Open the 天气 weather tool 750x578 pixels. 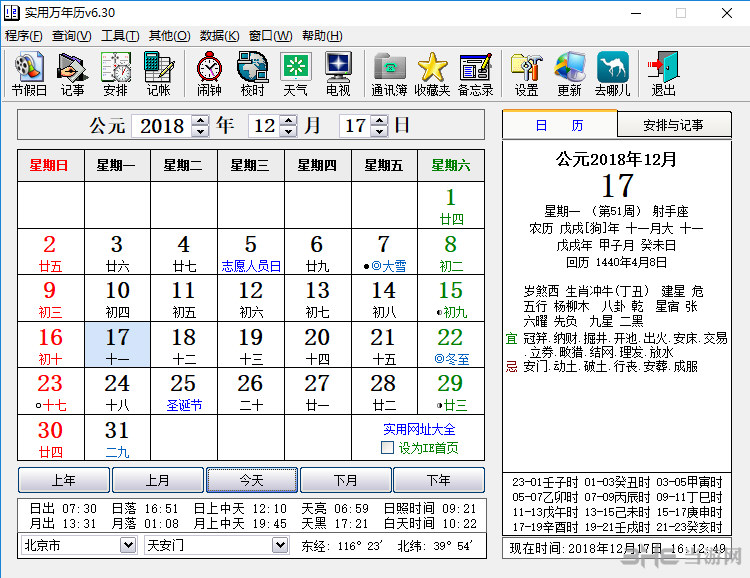point(295,74)
